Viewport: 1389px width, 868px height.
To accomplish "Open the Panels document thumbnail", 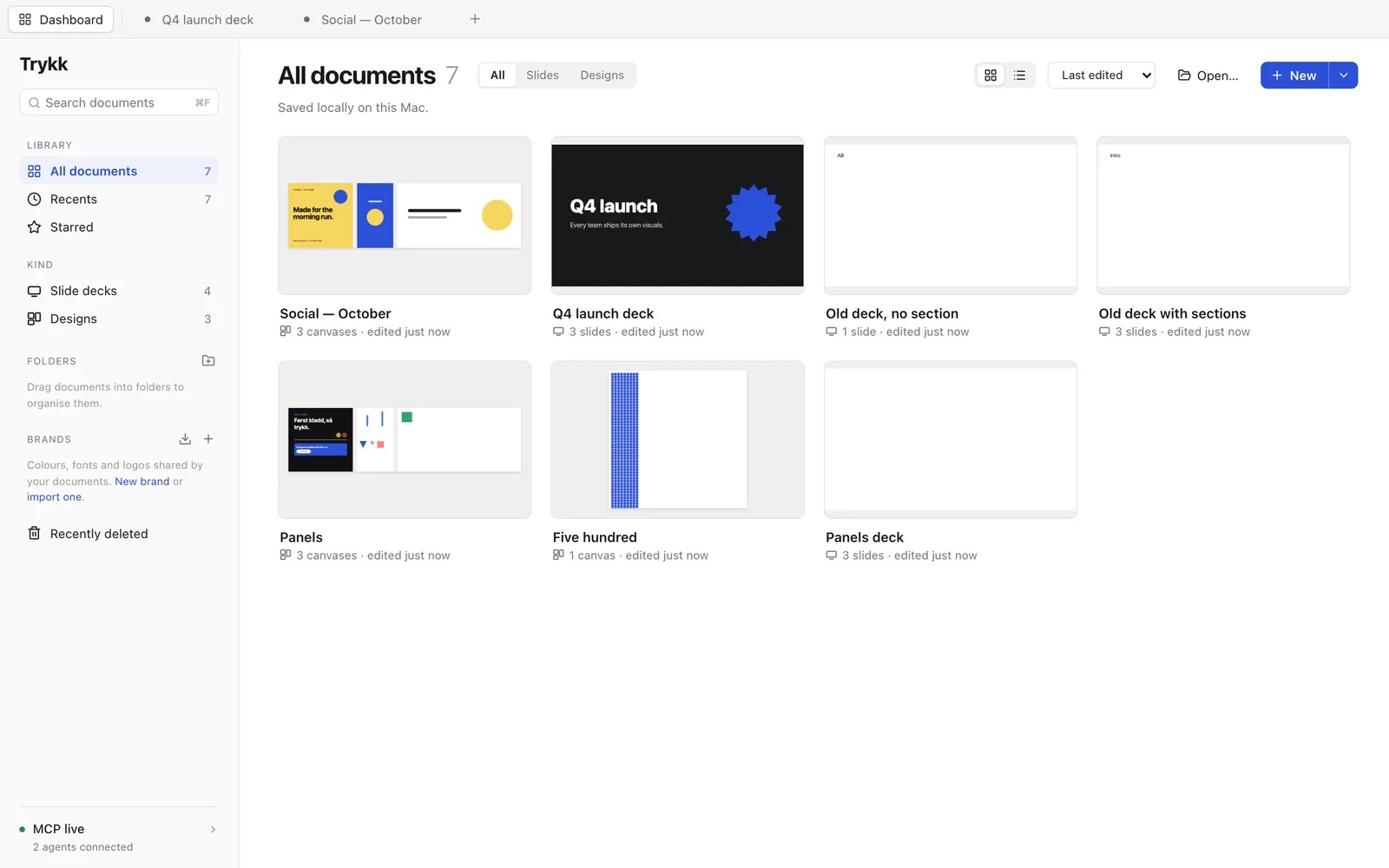I will (x=405, y=440).
